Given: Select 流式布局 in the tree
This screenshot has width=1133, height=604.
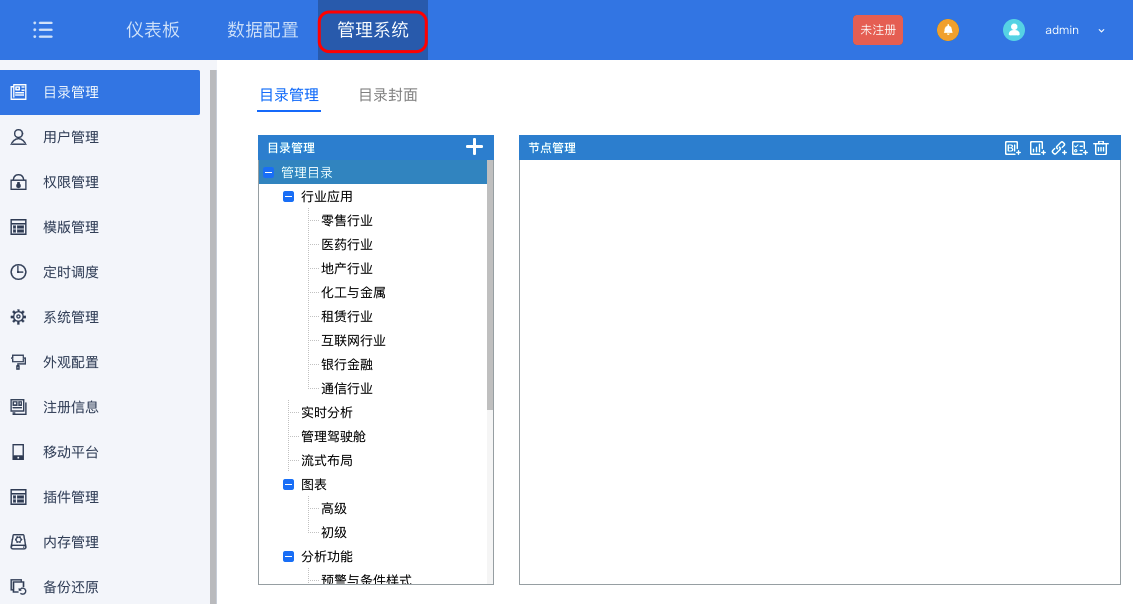Looking at the screenshot, I should [x=327, y=460].
